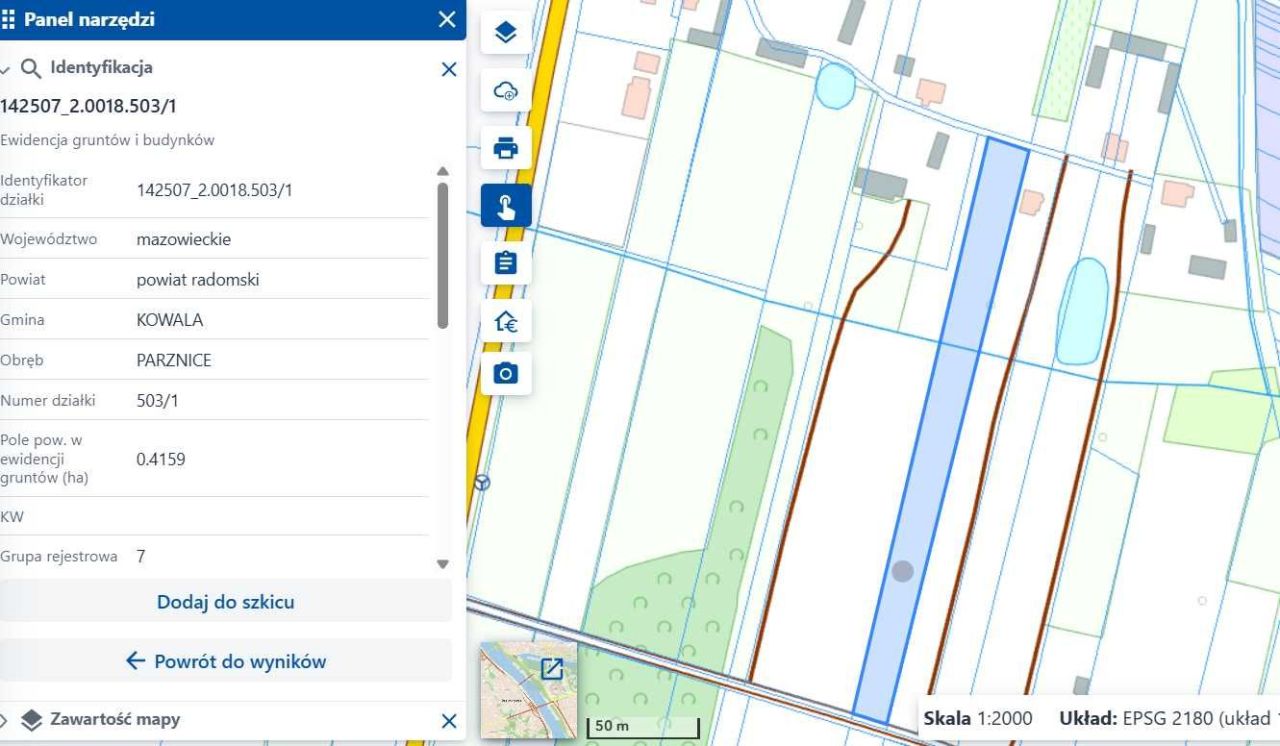Open the print map tool
The height and width of the screenshot is (746, 1280).
click(506, 149)
